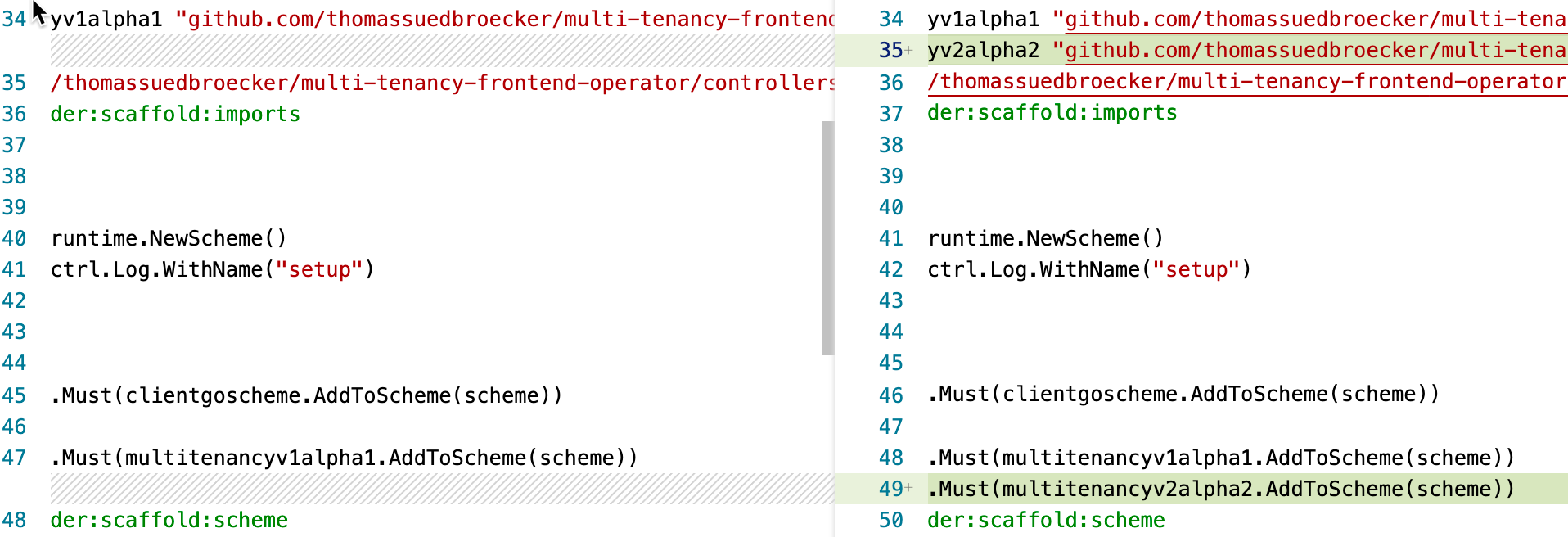Click line number 40 in left gutter
1568x537 pixels.
pos(14,238)
